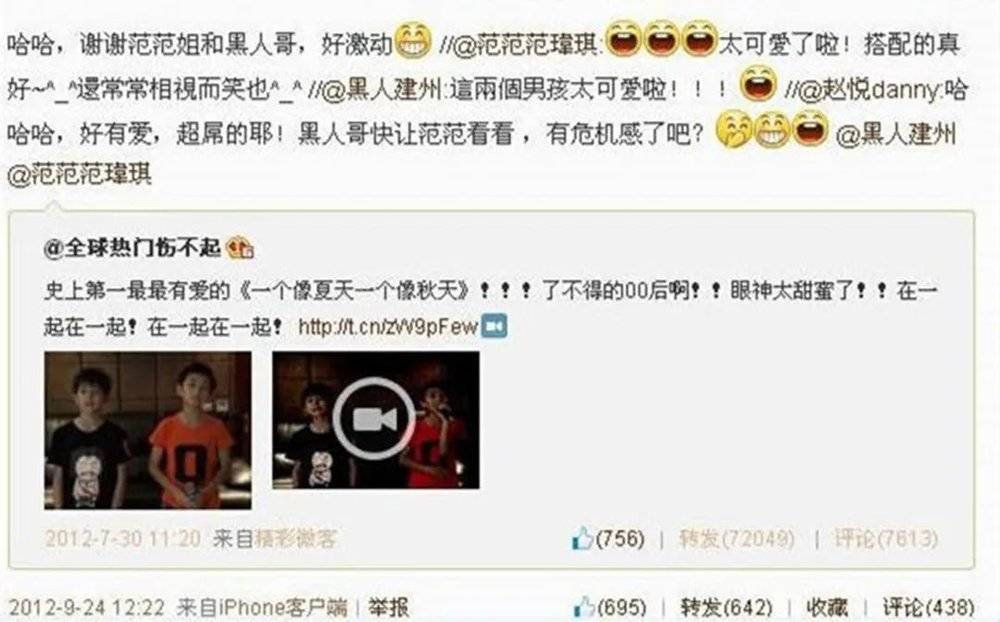Open 评论(7613) on the original post

point(886,539)
